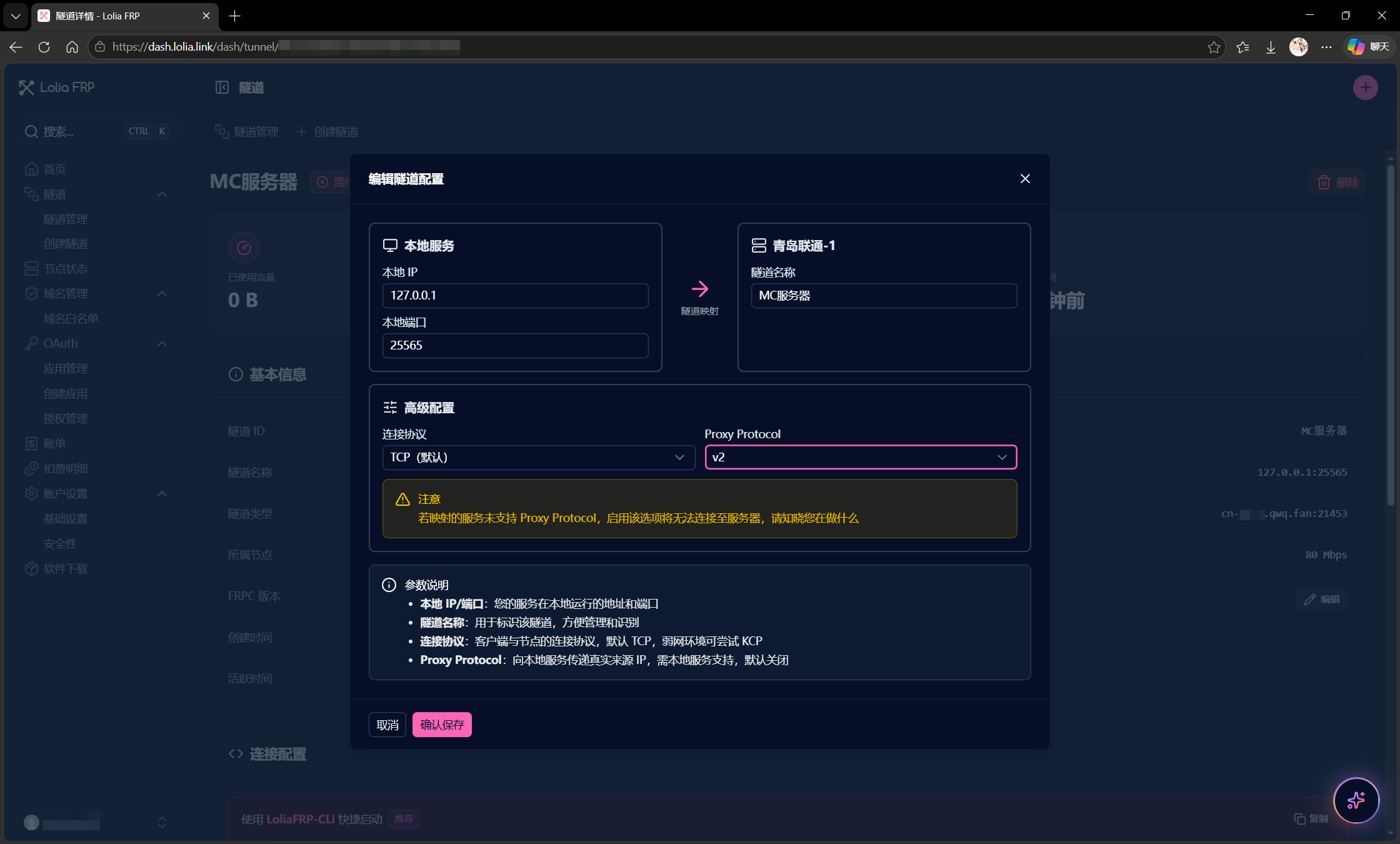Open 安全性 sidebar item
1400x844 pixels.
point(60,544)
